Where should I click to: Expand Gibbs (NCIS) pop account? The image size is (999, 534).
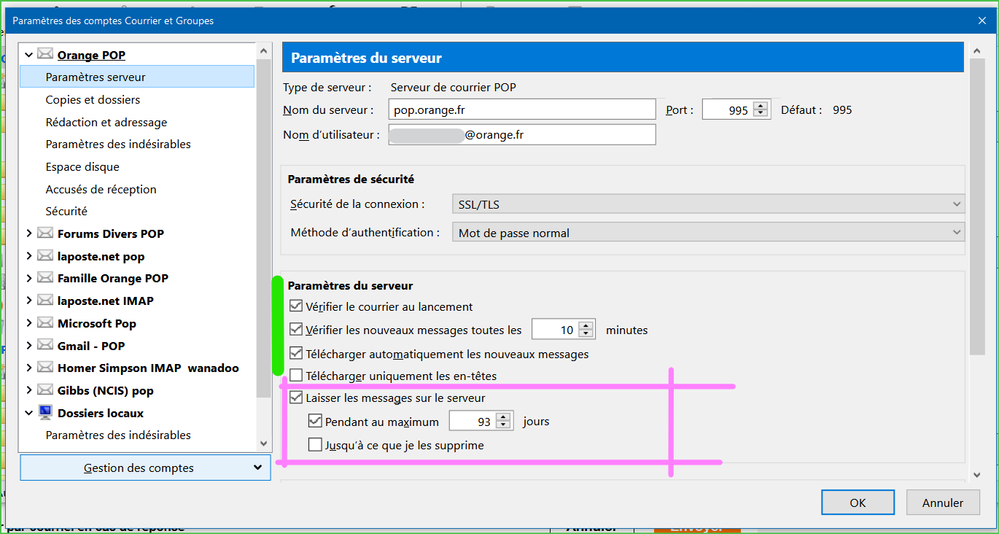coord(29,391)
